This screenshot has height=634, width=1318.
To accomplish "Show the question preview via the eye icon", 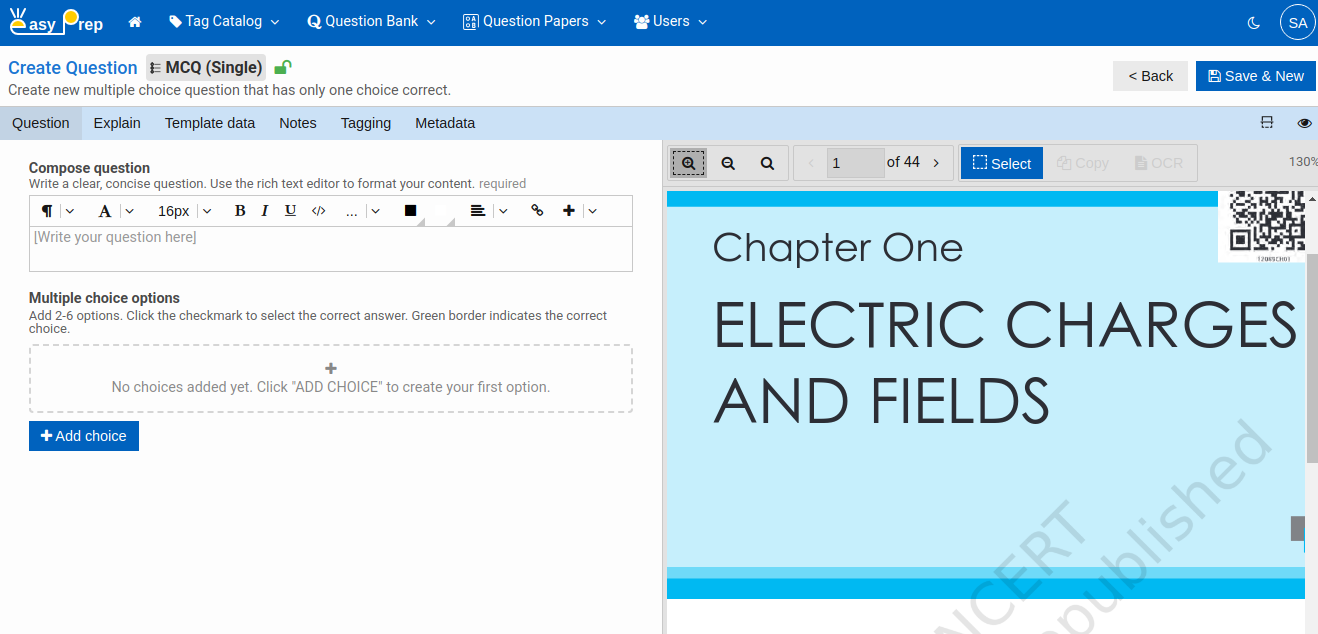I will click(1304, 123).
